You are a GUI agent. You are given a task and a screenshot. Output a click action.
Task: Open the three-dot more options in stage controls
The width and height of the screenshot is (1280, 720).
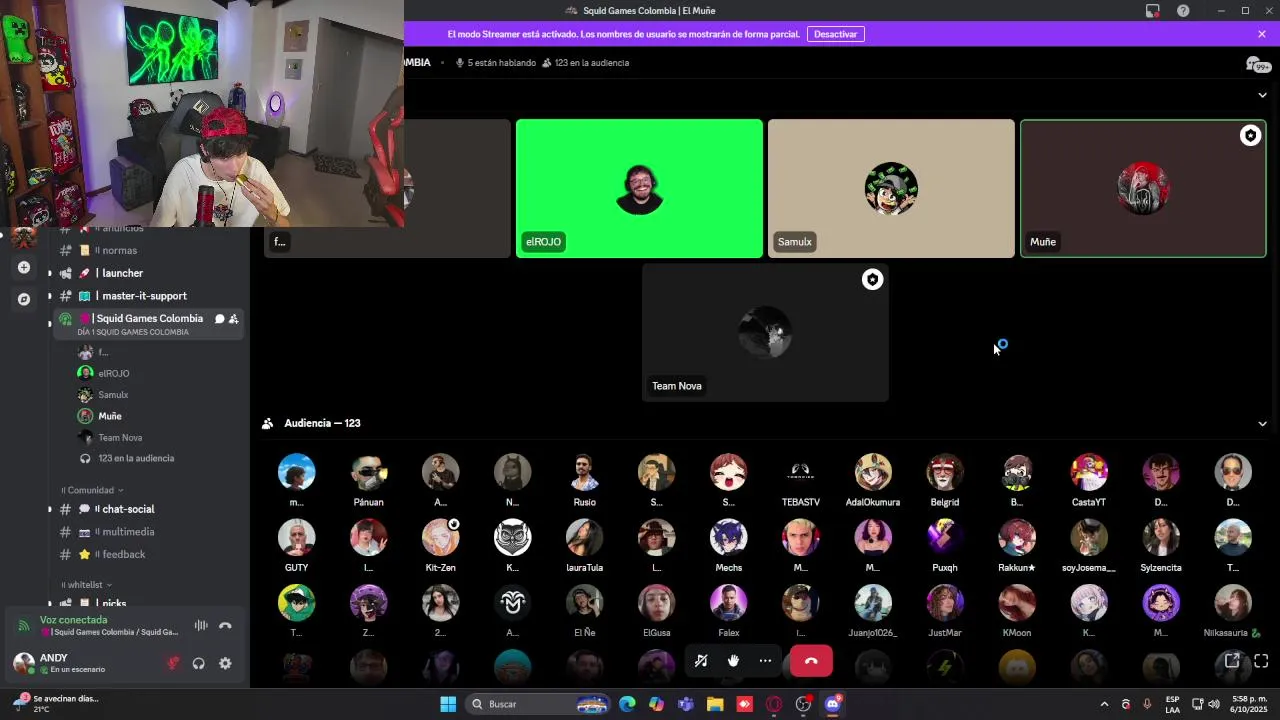tap(765, 661)
